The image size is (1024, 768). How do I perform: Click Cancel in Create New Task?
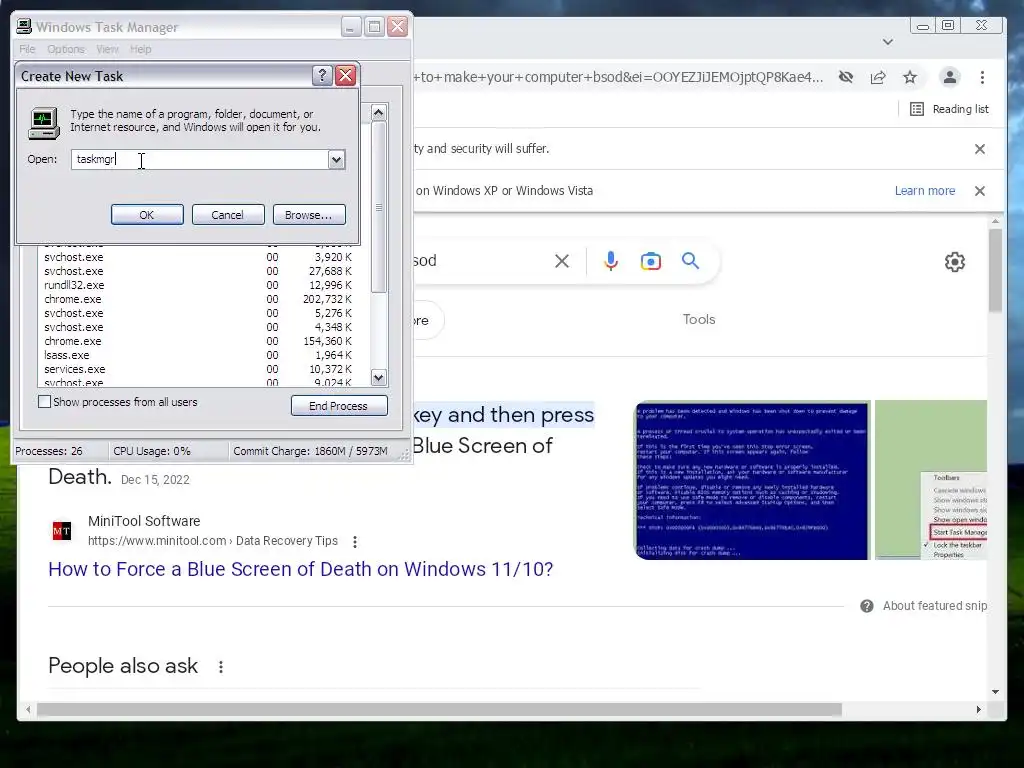coord(228,215)
